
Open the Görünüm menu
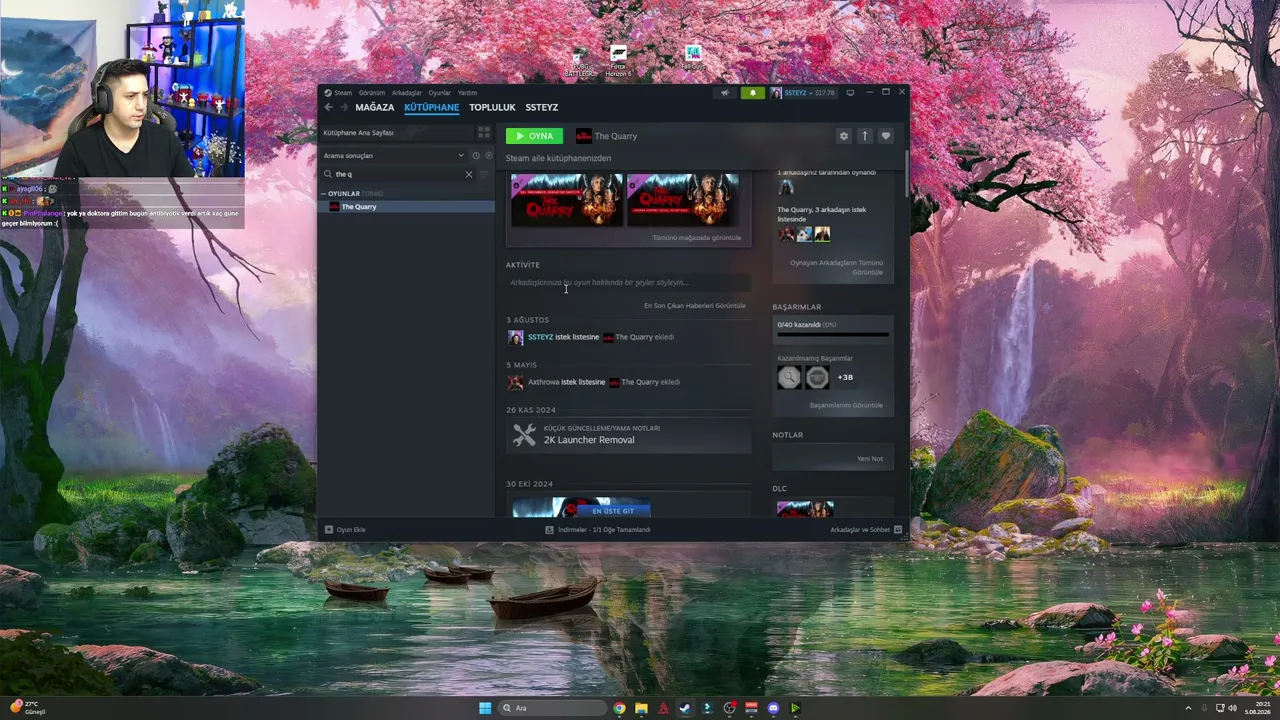[x=372, y=93]
